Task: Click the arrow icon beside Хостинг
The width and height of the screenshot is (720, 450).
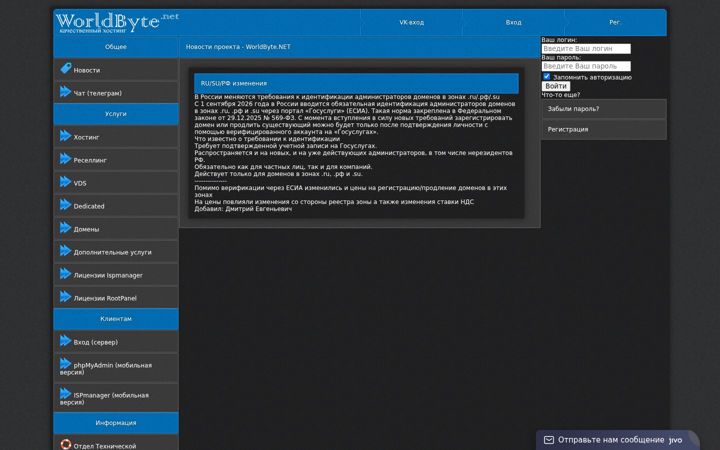Action: coord(66,135)
